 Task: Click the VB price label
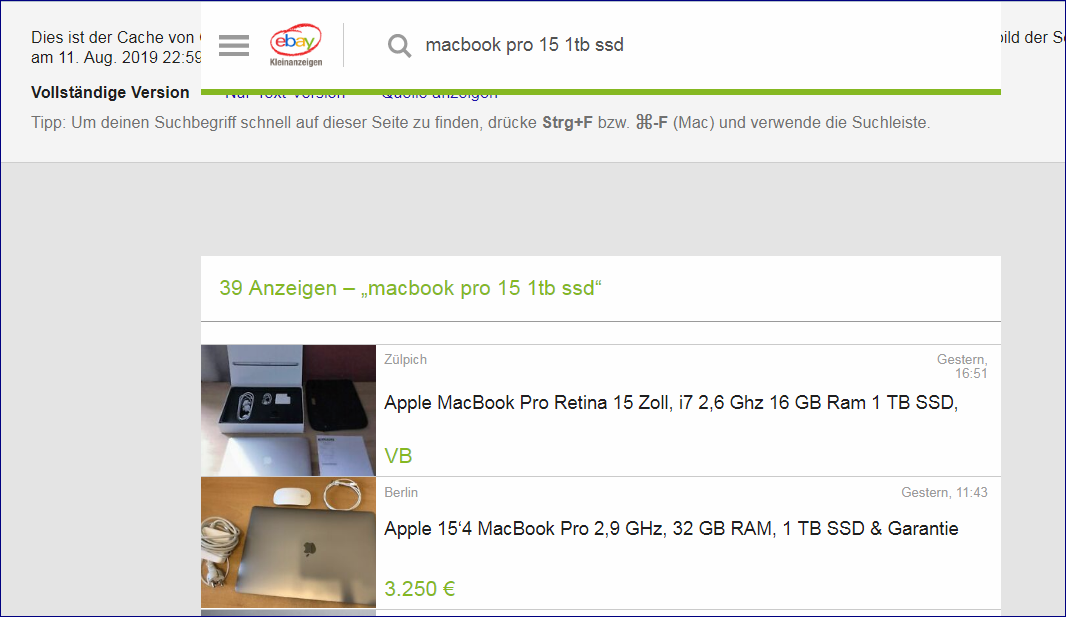398,456
